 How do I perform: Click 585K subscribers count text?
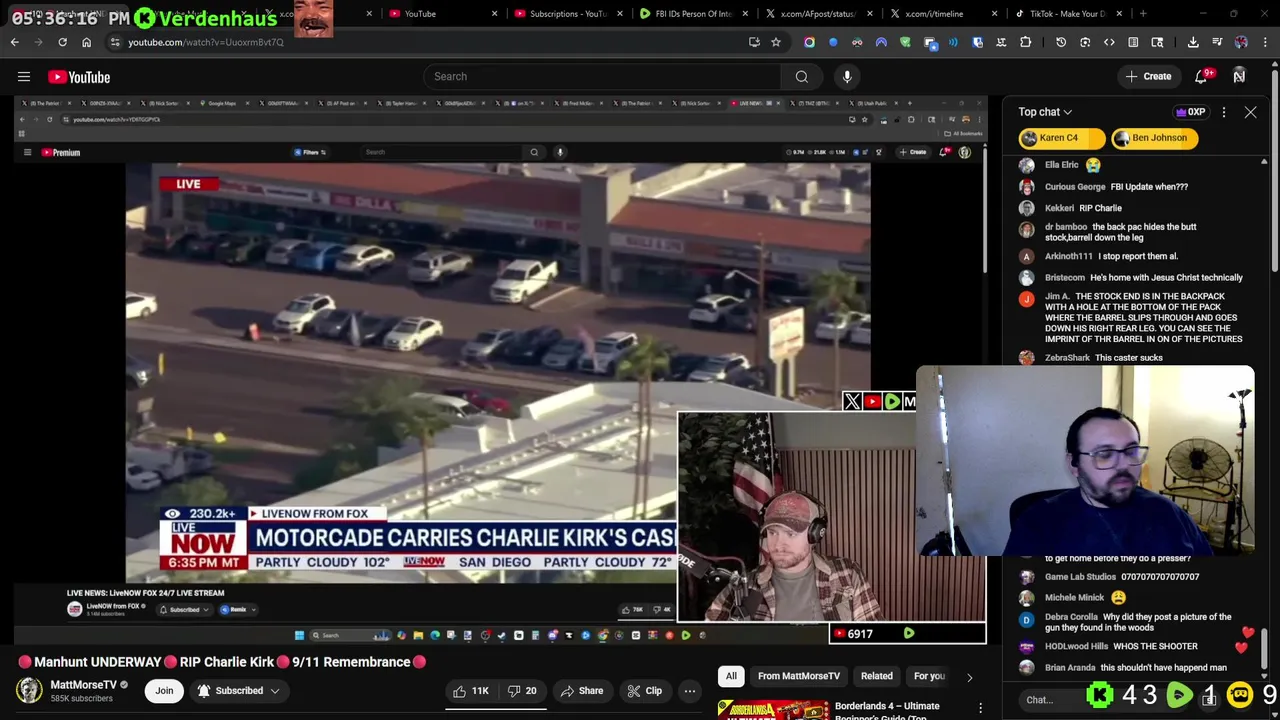click(x=81, y=698)
